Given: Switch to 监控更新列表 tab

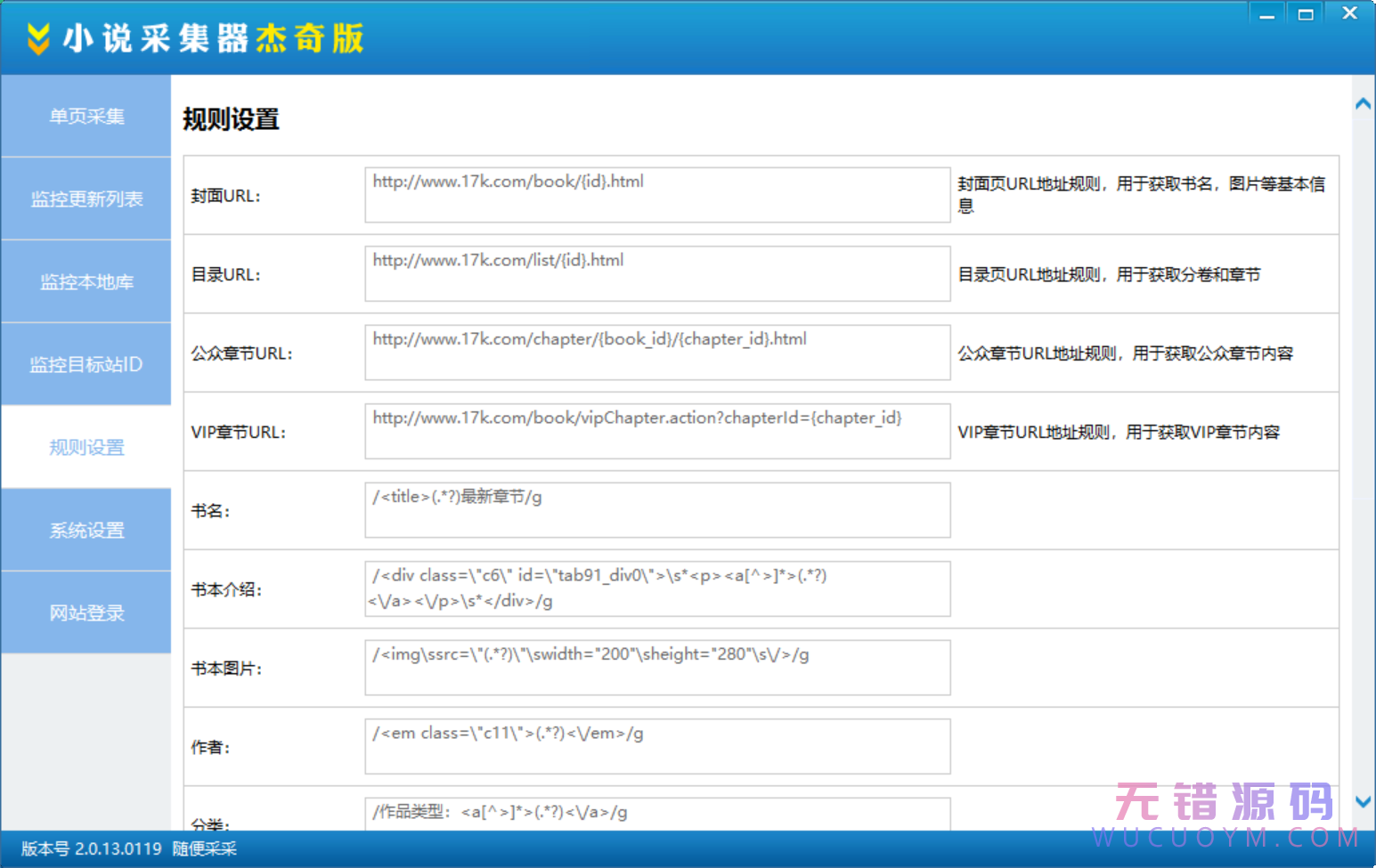Looking at the screenshot, I should (86, 199).
